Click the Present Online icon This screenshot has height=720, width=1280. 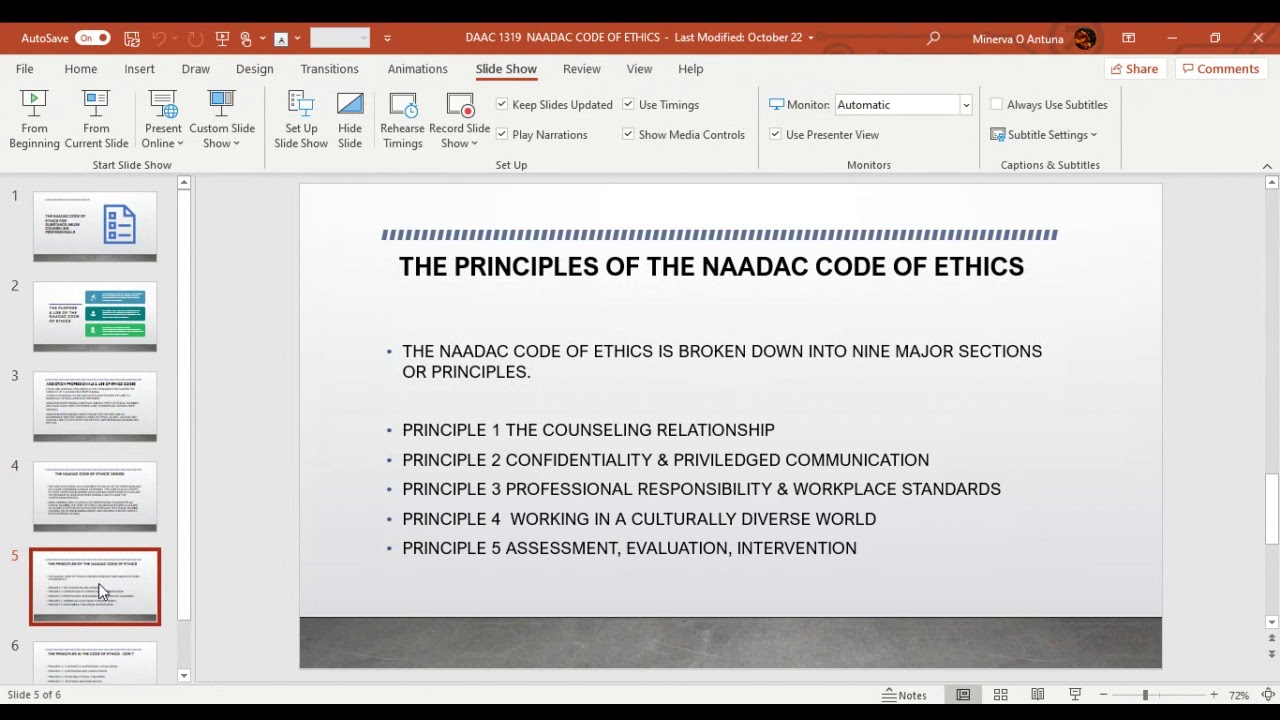click(x=163, y=104)
